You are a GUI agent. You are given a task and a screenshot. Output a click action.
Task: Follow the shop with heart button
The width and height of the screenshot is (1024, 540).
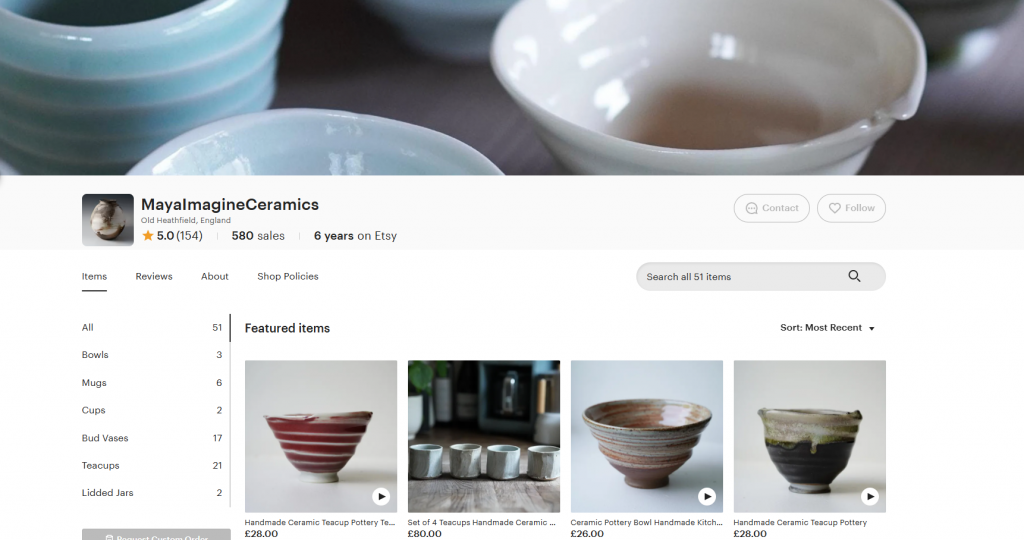pyautogui.click(x=851, y=208)
